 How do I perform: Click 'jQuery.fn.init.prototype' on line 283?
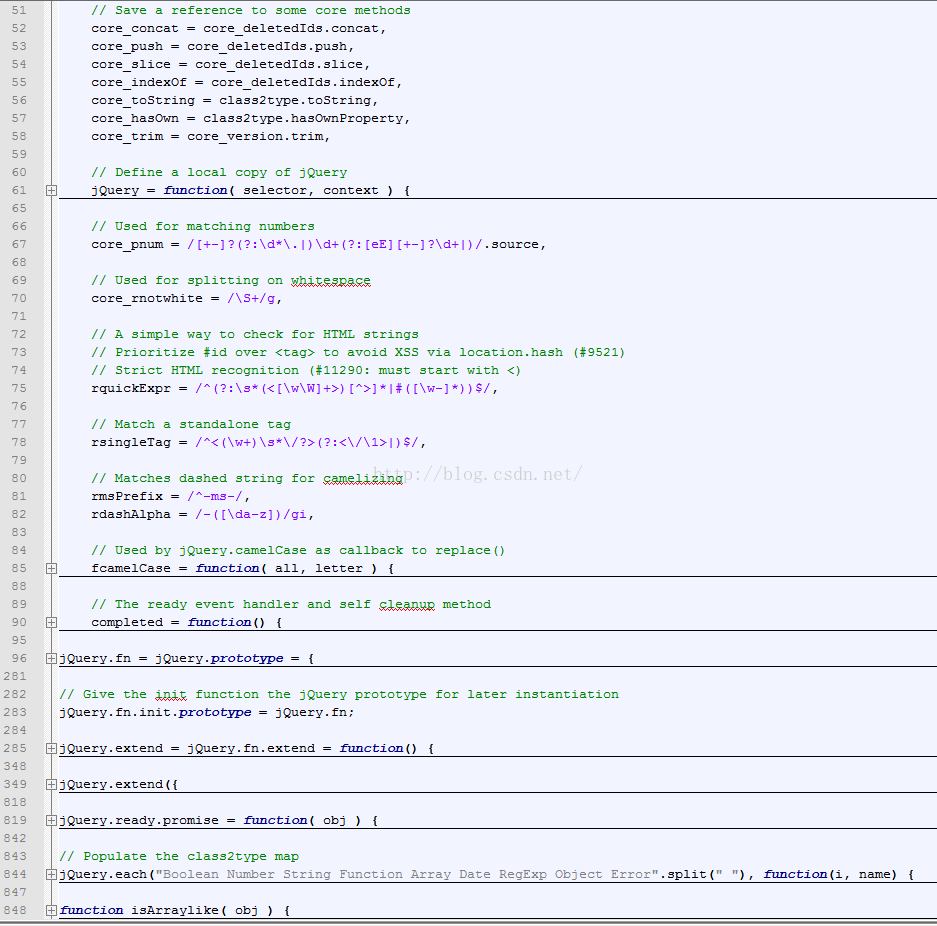coord(155,713)
